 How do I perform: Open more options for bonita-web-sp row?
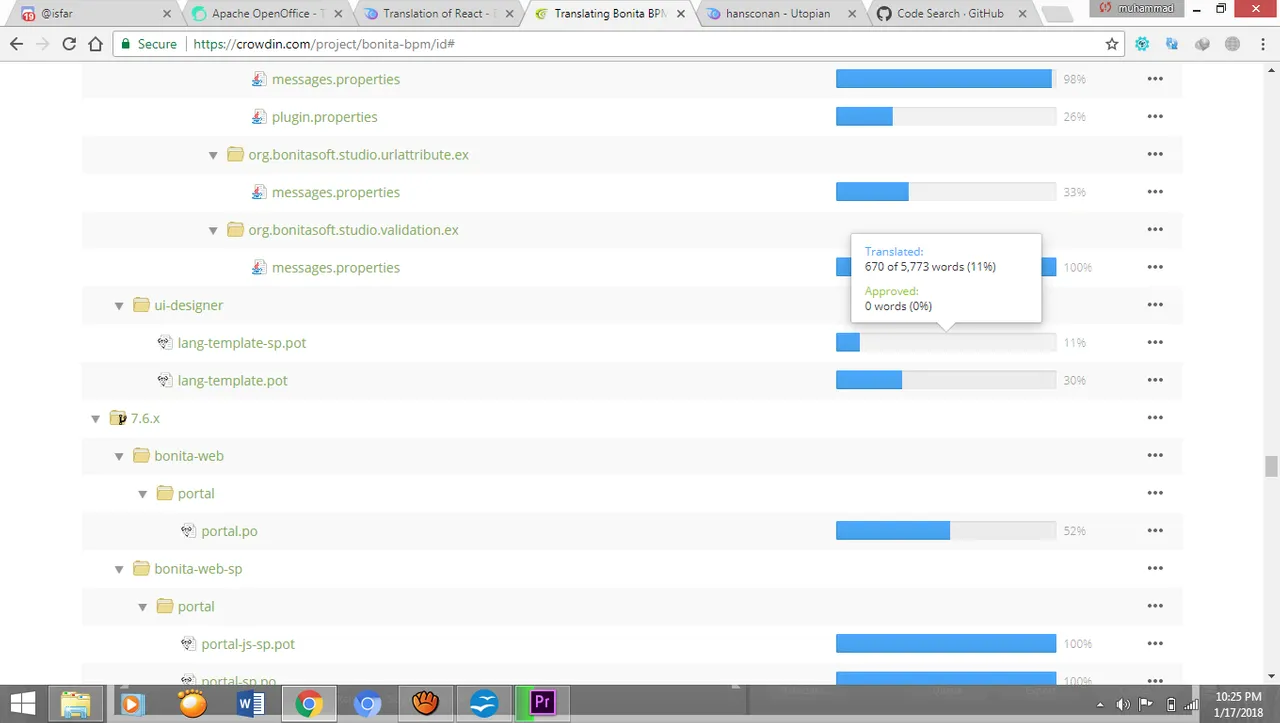pyautogui.click(x=1155, y=569)
